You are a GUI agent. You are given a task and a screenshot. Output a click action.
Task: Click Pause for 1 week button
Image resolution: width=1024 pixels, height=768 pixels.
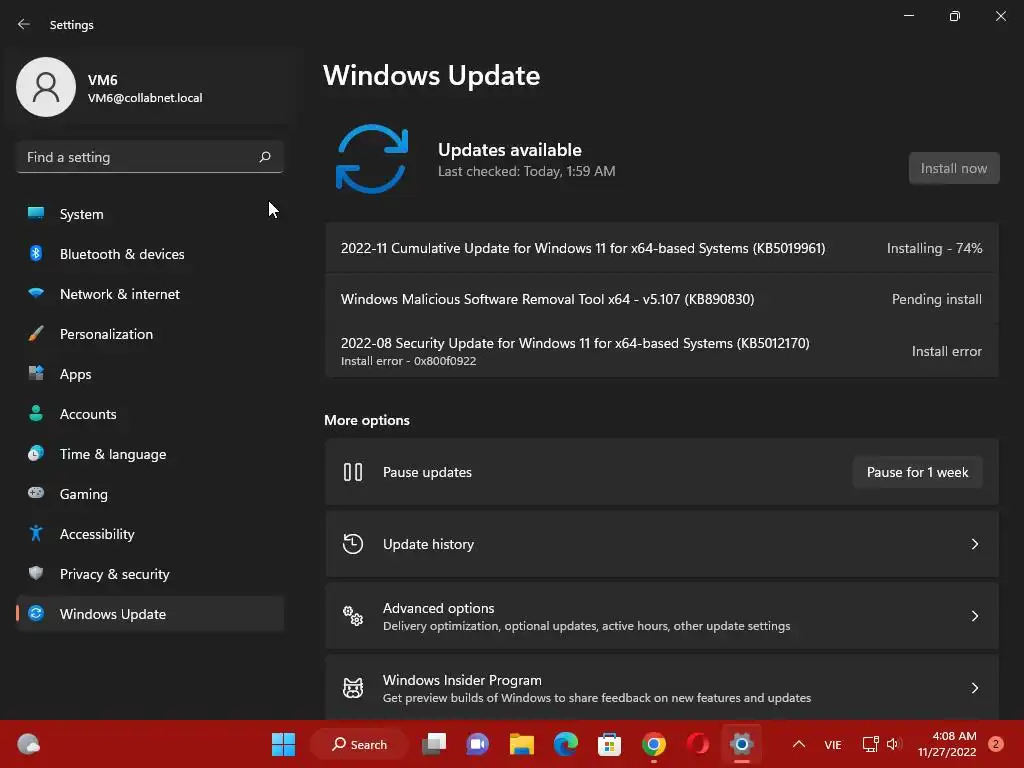click(917, 472)
